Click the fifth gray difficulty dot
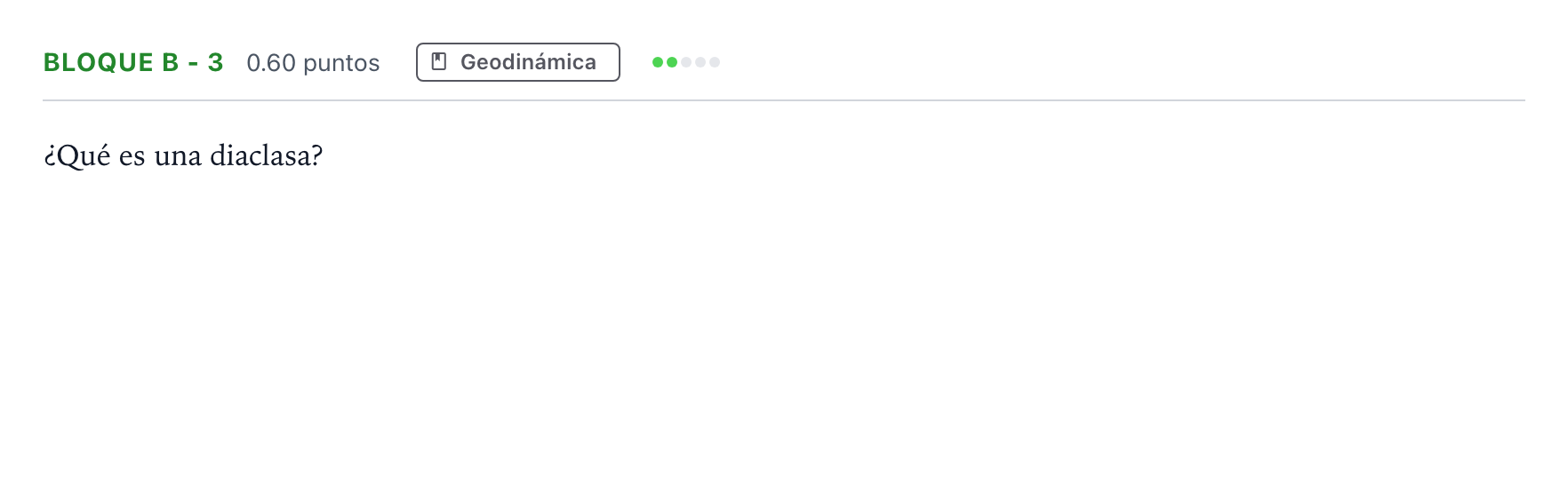 point(715,62)
